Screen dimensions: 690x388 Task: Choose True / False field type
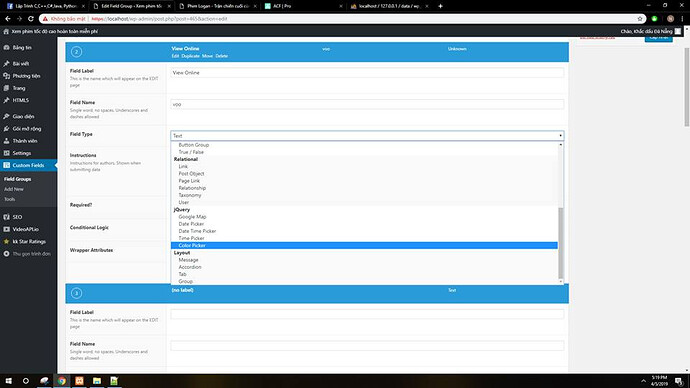coord(191,152)
